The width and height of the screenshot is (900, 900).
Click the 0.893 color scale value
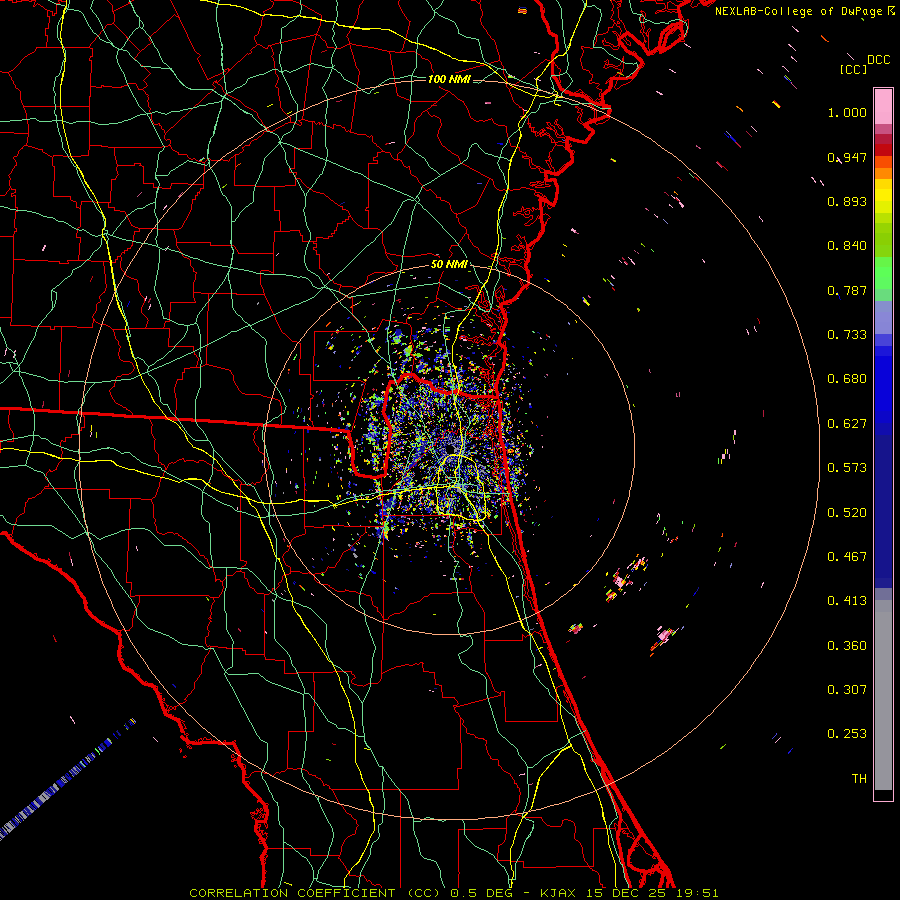click(847, 201)
